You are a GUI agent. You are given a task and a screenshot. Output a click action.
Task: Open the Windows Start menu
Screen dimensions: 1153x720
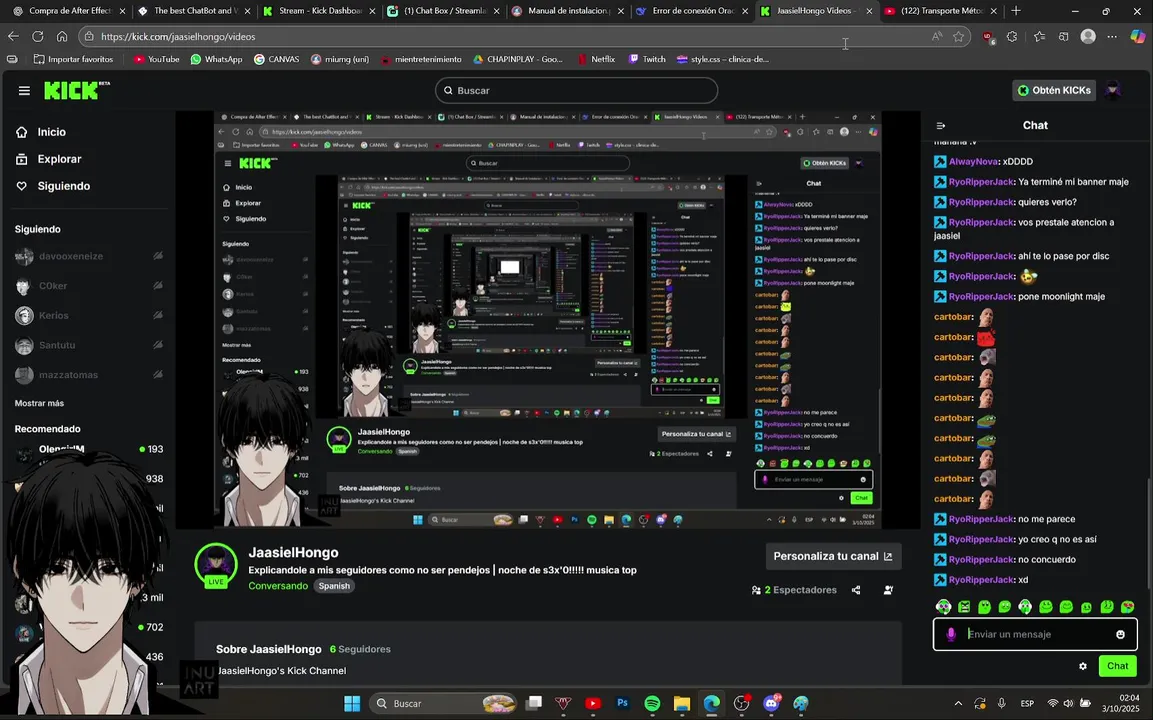(352, 703)
